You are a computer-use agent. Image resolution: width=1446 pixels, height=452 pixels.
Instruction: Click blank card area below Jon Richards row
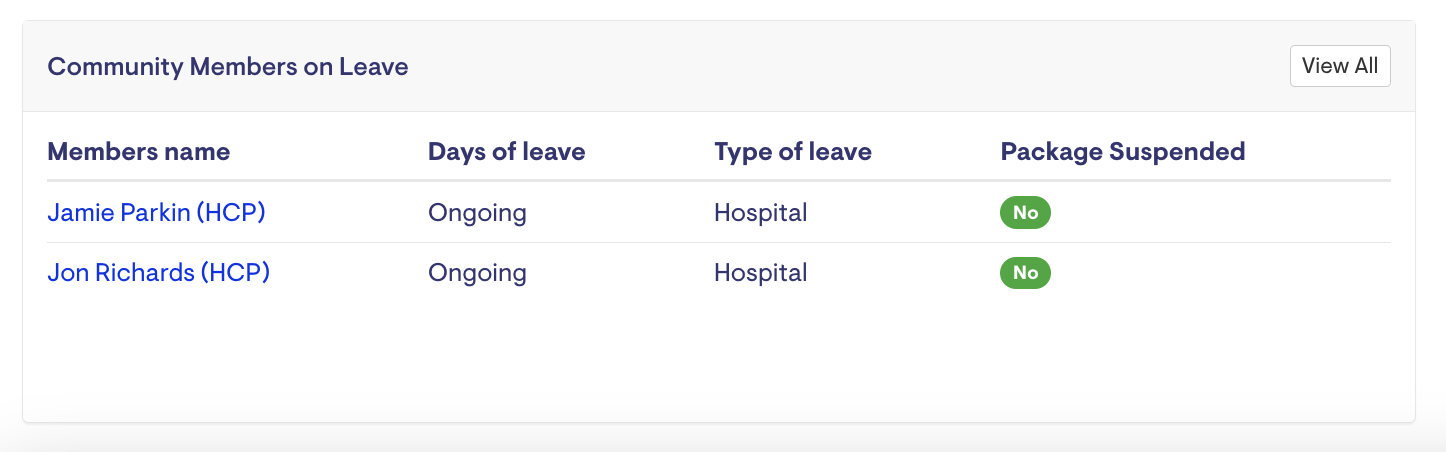pos(700,360)
